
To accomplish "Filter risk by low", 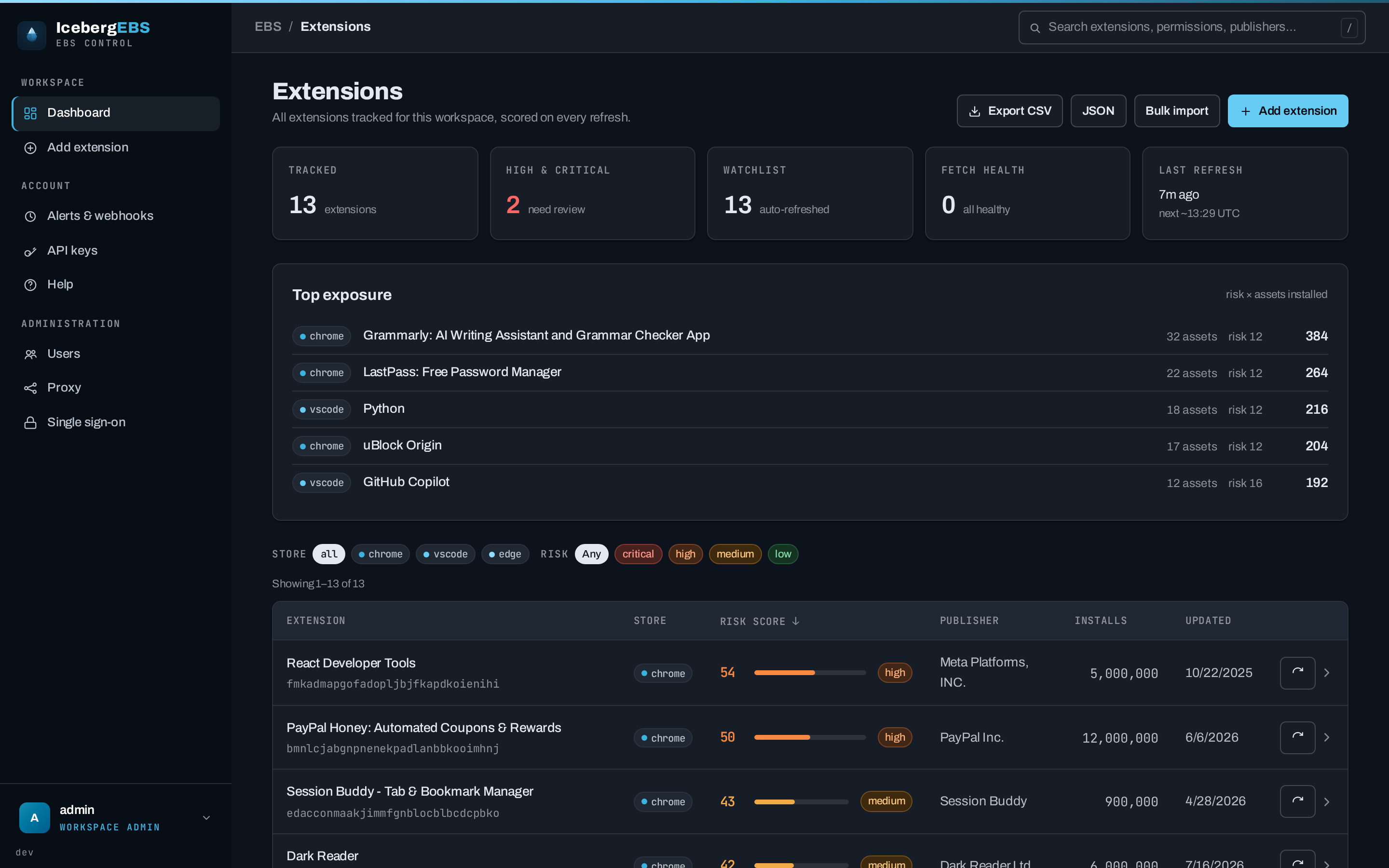I will (x=783, y=554).
